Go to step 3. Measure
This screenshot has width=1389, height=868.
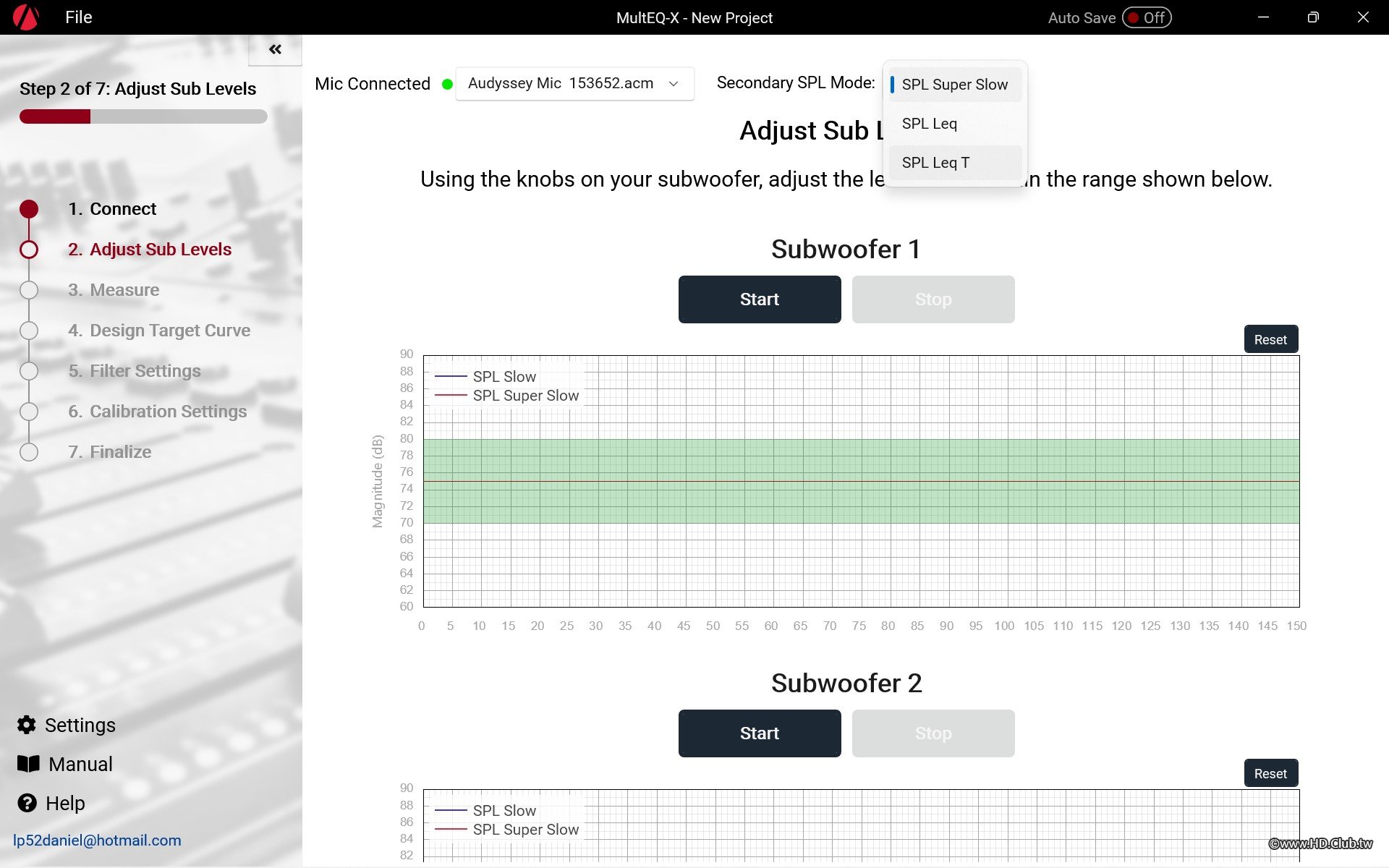pos(114,290)
